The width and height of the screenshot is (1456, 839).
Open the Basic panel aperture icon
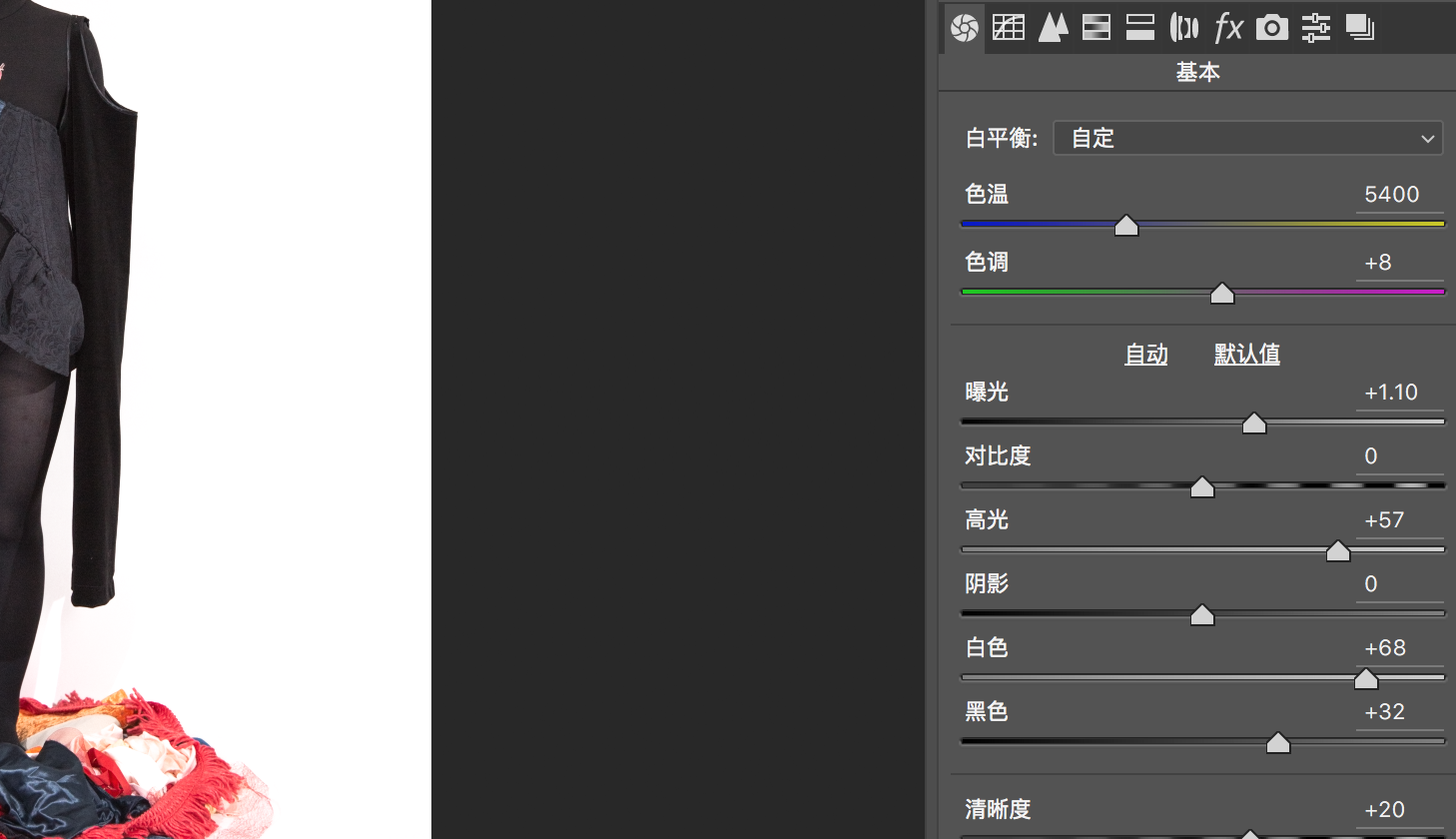point(965,28)
